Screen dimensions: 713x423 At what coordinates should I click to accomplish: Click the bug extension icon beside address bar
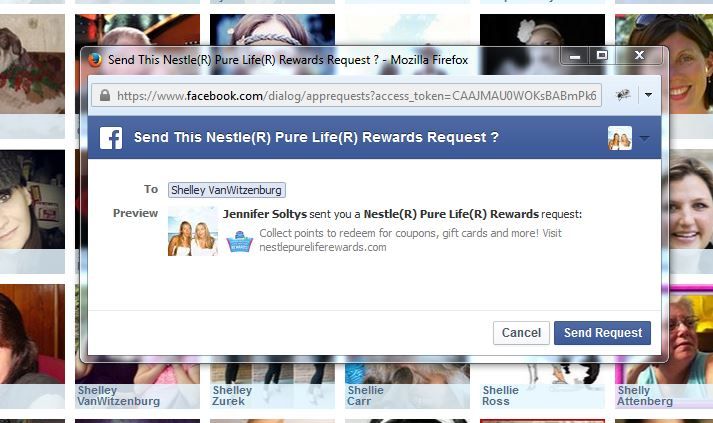click(x=623, y=95)
